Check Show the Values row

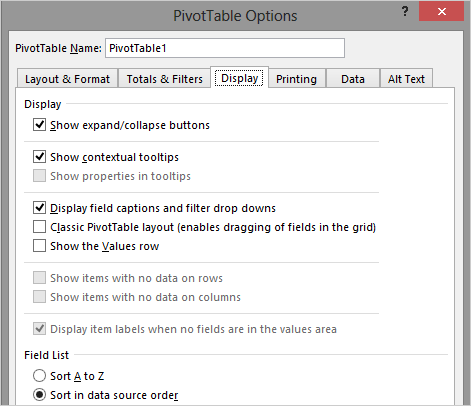[x=39, y=246]
